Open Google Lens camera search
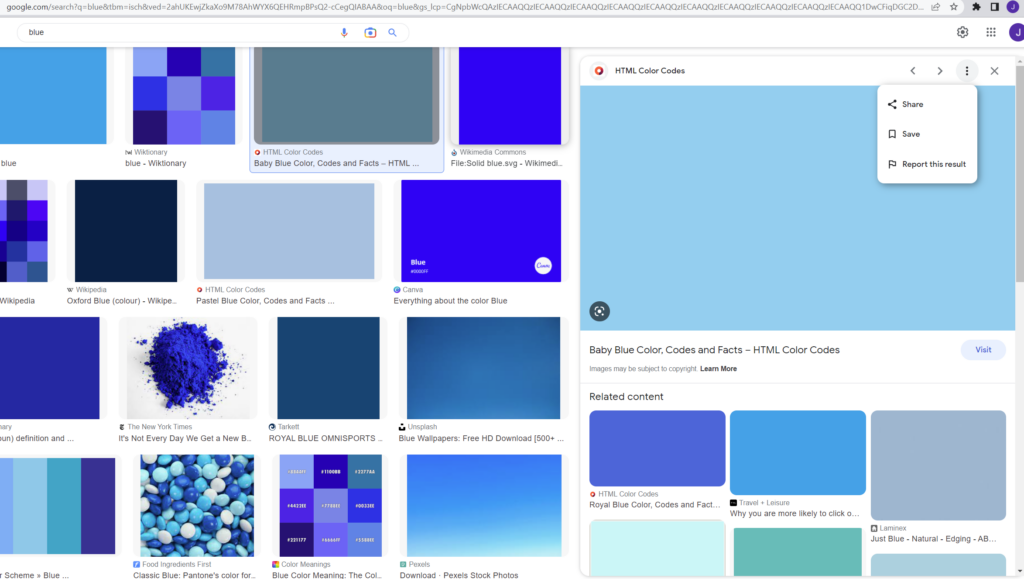 [x=370, y=32]
